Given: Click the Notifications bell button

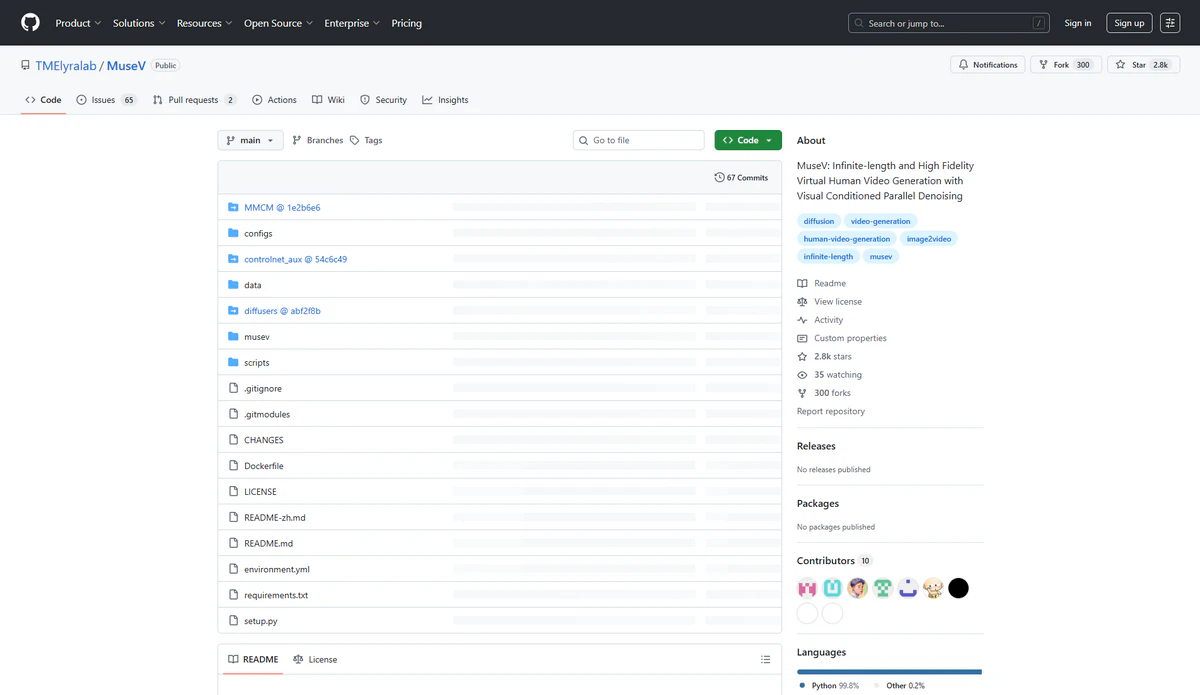Looking at the screenshot, I should coord(988,65).
